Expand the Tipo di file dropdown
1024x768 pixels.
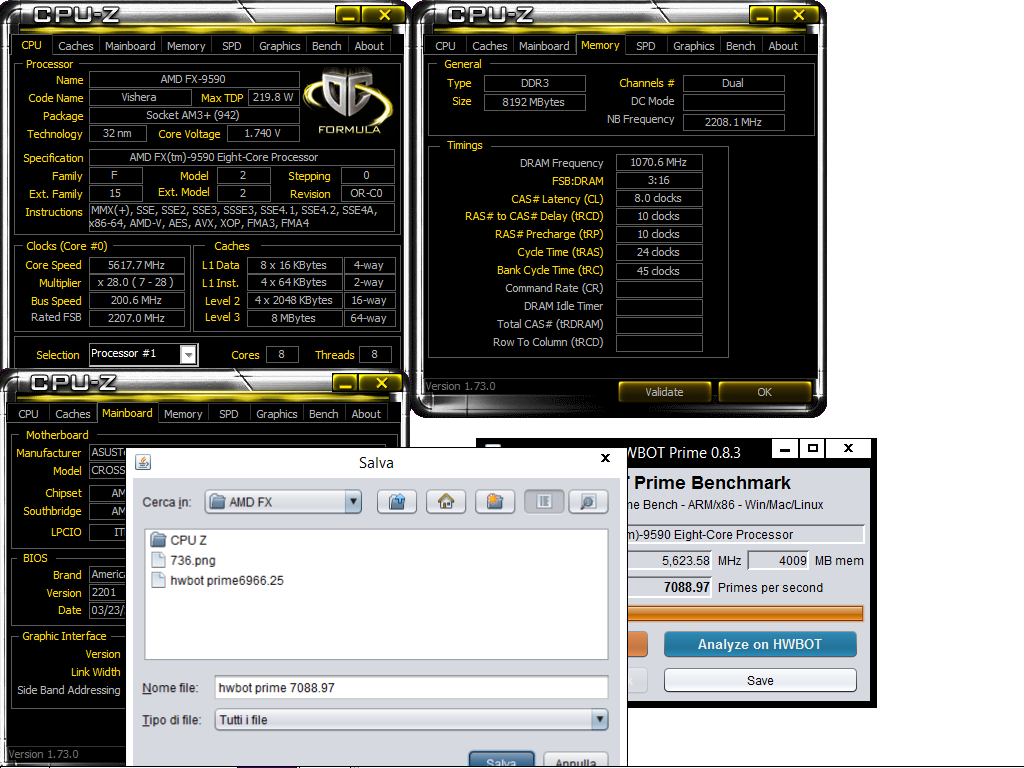click(600, 720)
